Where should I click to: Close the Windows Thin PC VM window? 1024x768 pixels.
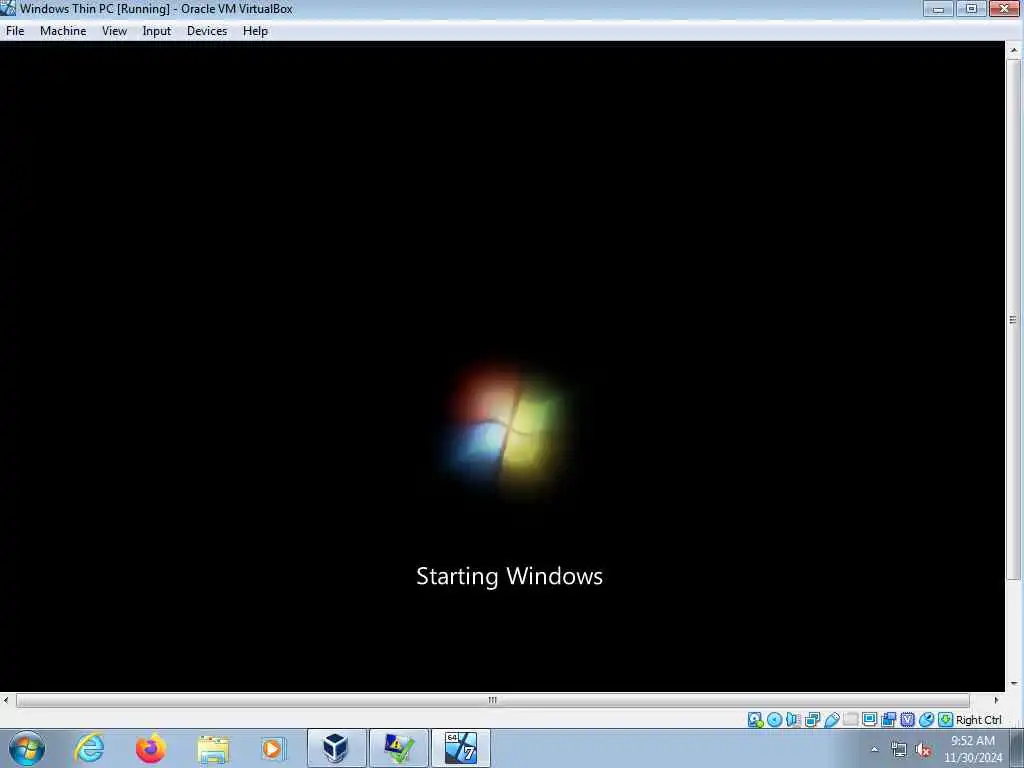pos(1005,8)
